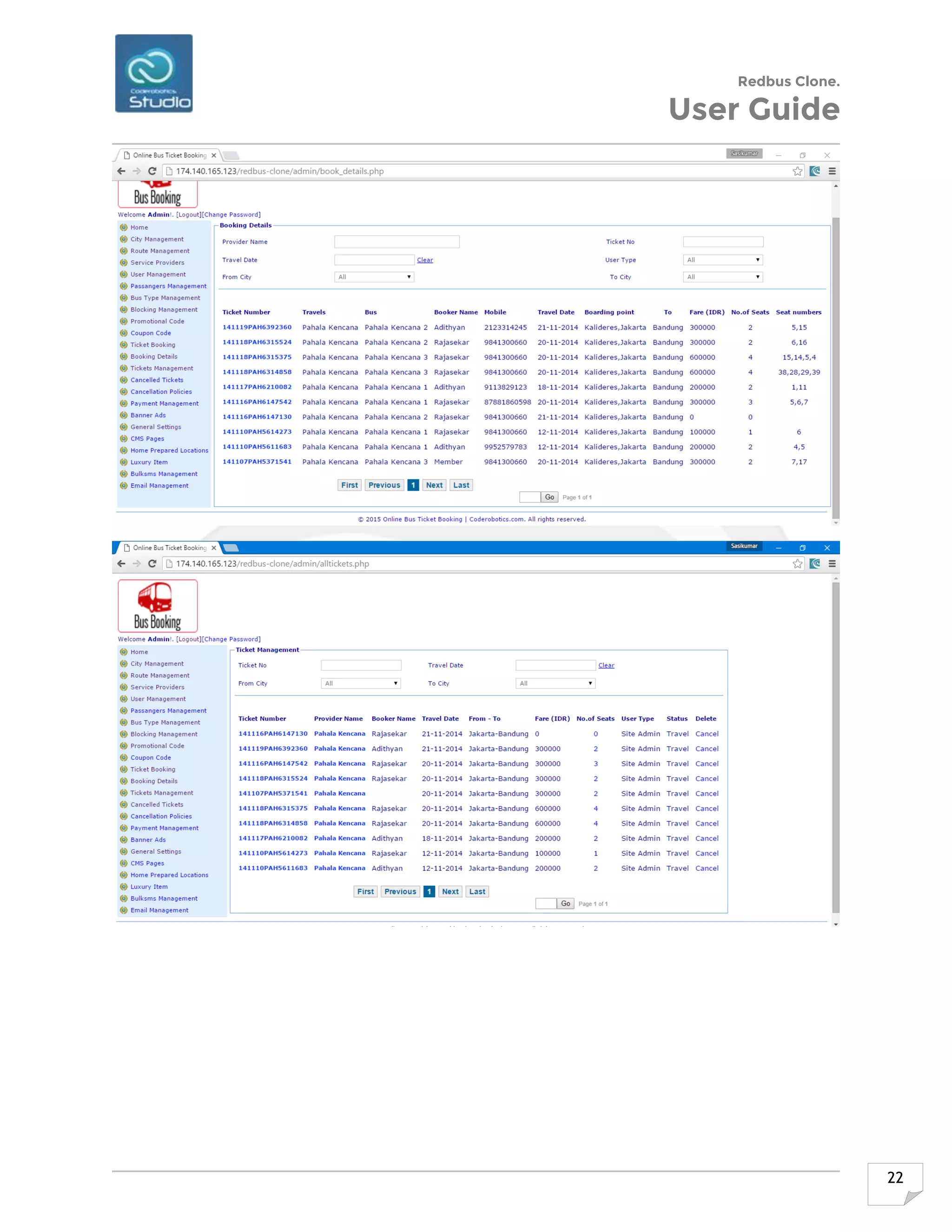
Task: Click the Ticket No field in Booking Details
Action: (723, 241)
